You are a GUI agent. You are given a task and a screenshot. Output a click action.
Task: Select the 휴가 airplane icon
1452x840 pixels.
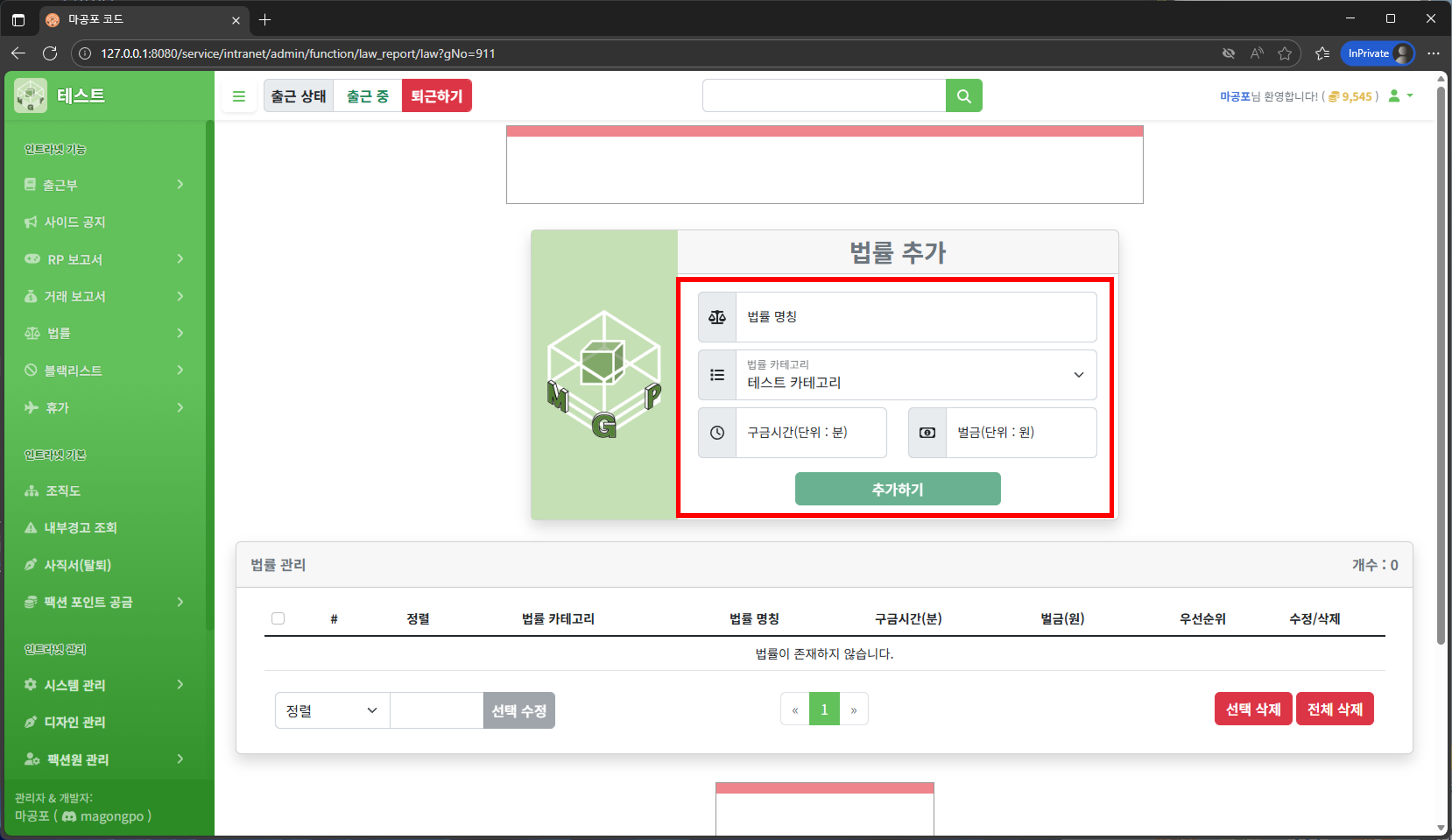[x=31, y=407]
